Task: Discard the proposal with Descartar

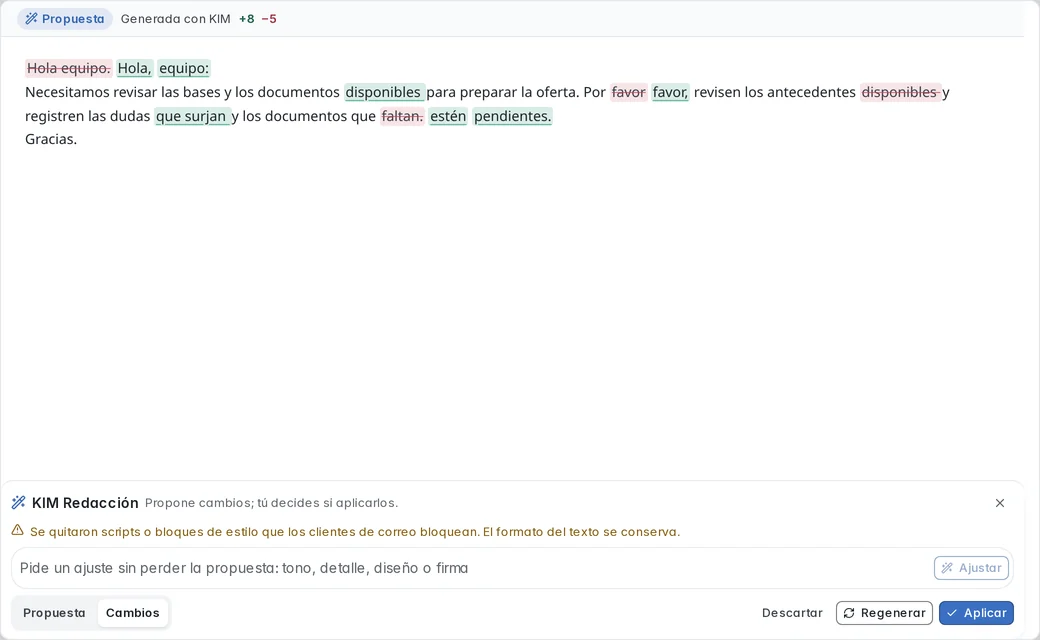Action: coord(792,613)
